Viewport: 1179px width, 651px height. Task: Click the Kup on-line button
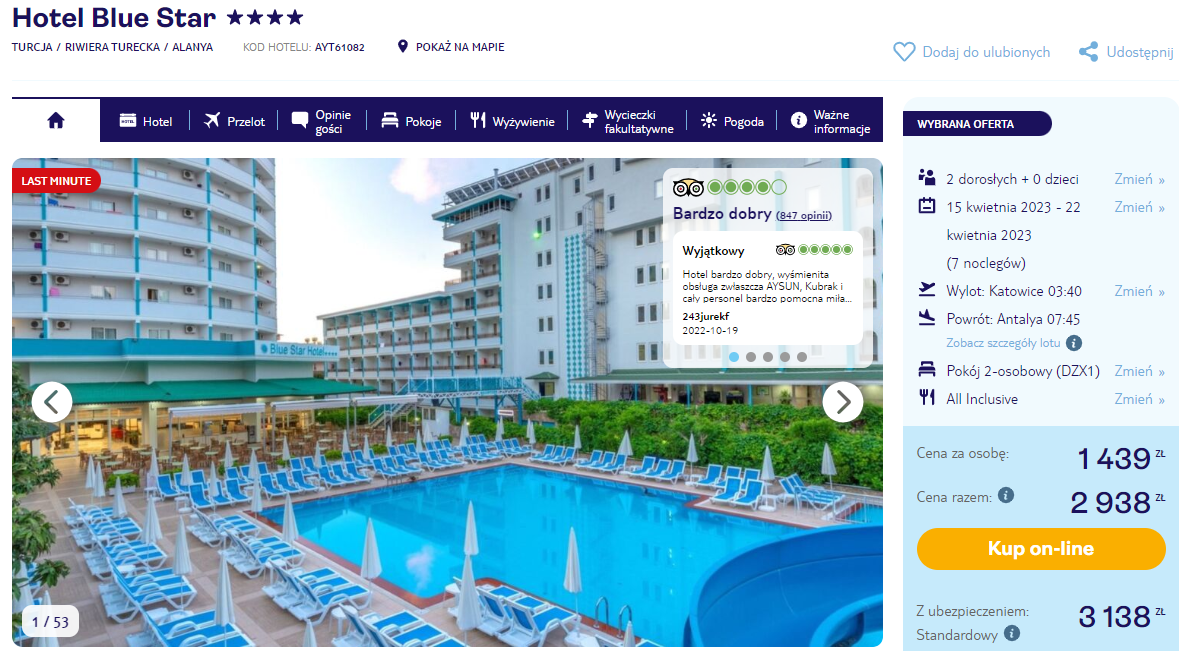coord(1041,549)
